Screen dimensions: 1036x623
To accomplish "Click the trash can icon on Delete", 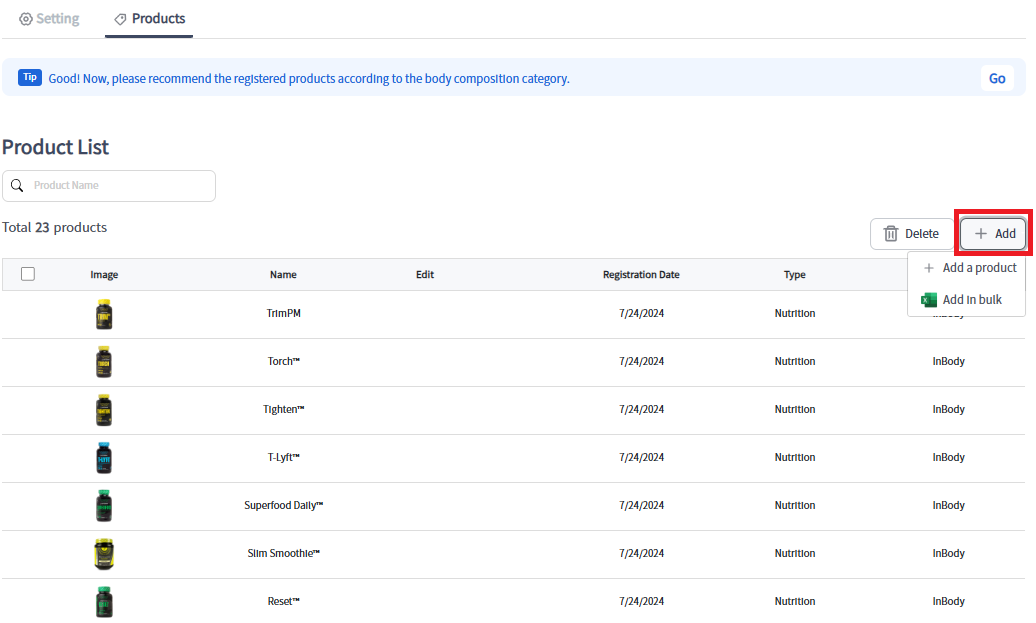I will point(891,234).
